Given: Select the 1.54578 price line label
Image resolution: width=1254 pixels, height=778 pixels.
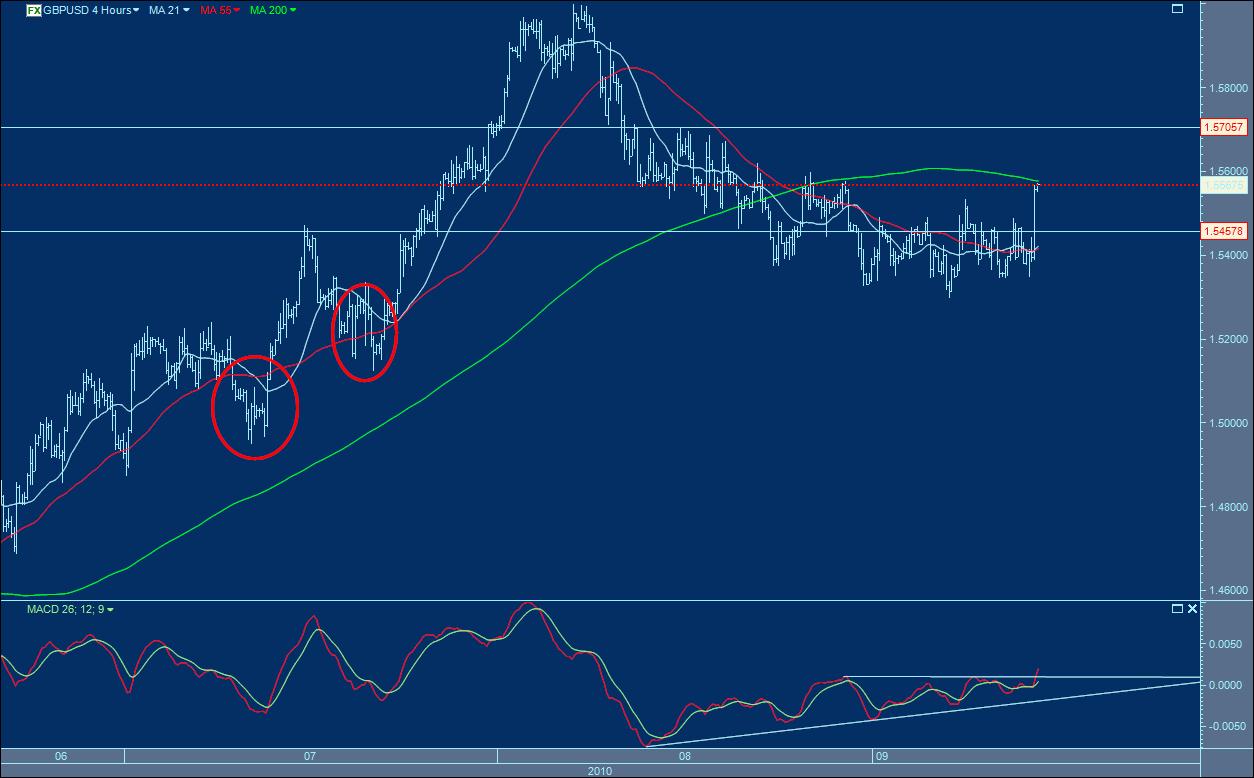Looking at the screenshot, I should pyautogui.click(x=1225, y=231).
